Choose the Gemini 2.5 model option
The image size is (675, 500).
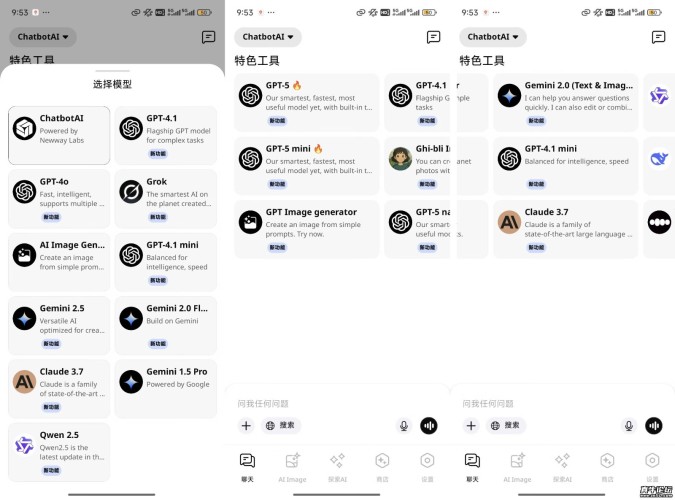59,325
